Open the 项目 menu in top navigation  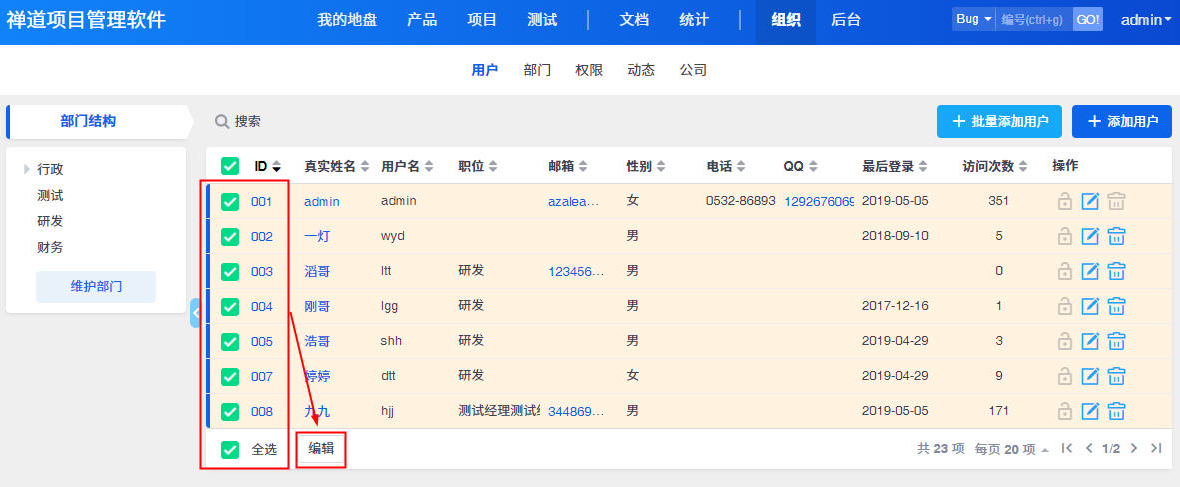tap(482, 20)
